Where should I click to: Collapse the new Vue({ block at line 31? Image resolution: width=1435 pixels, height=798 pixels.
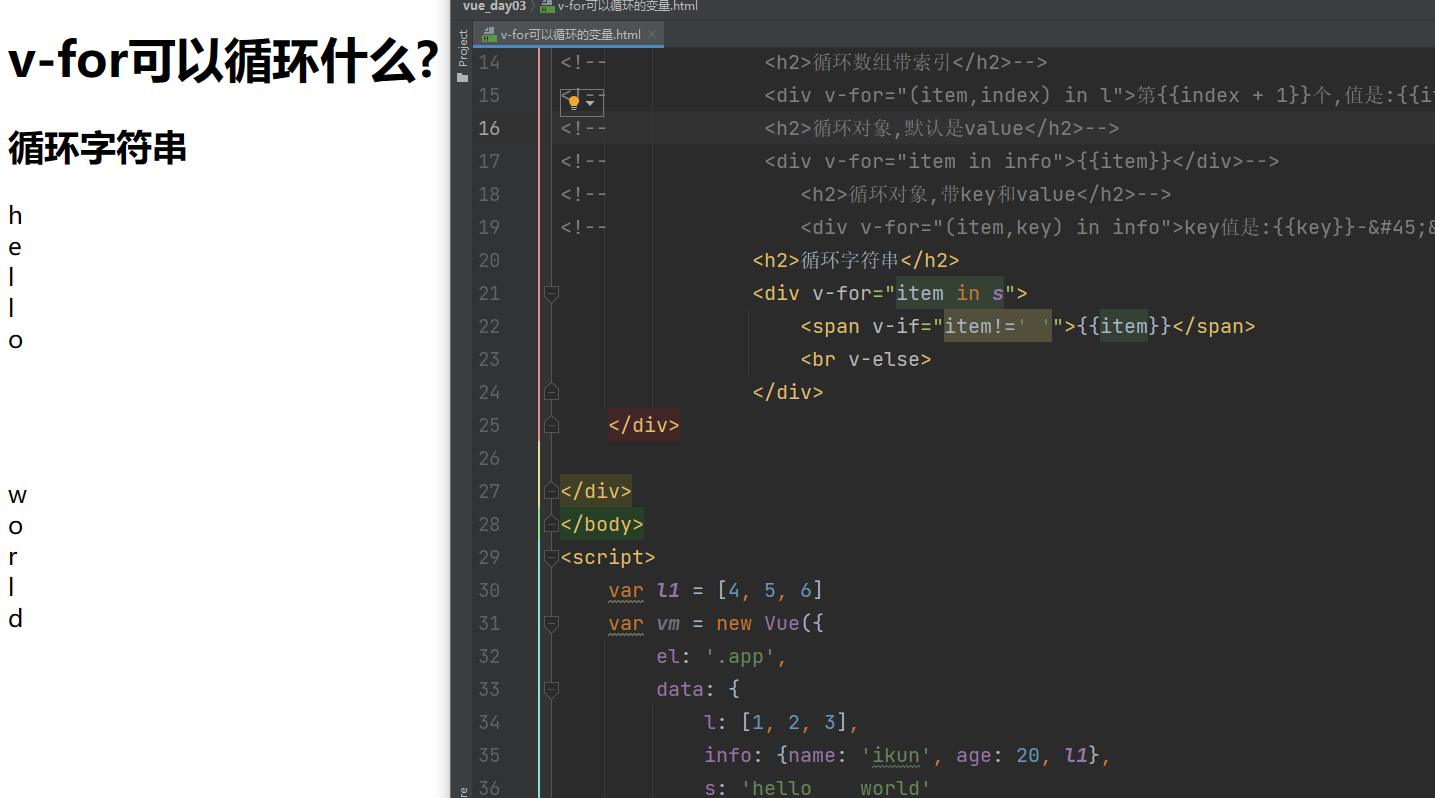point(551,623)
